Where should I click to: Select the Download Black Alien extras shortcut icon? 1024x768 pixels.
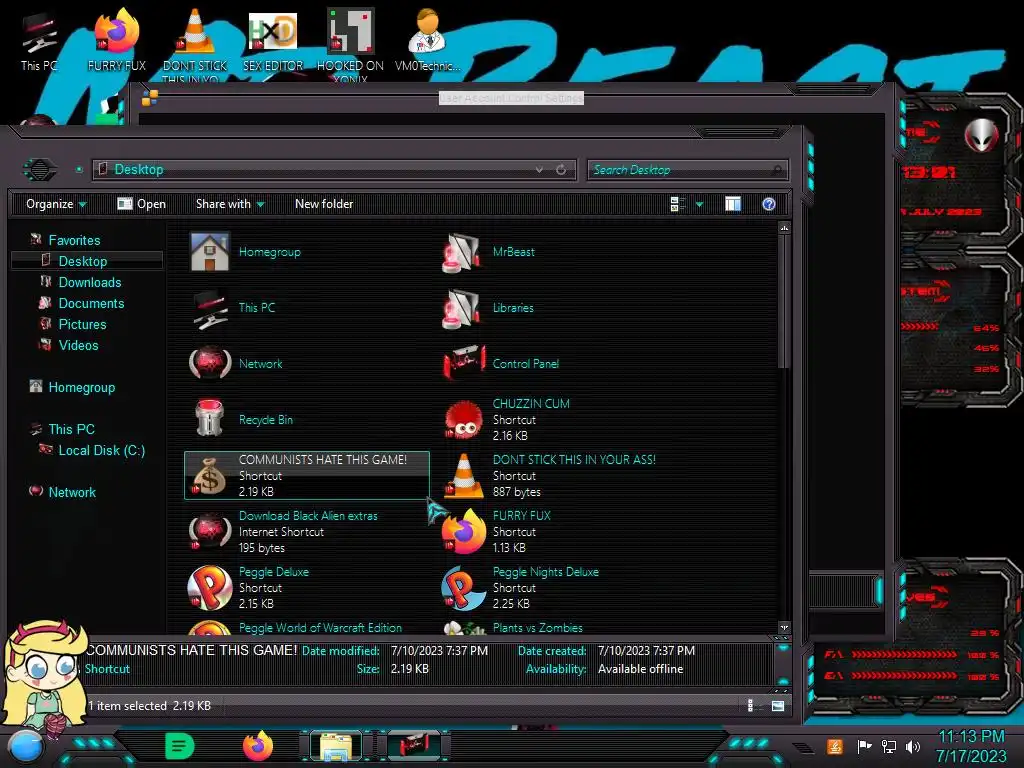[x=210, y=532]
